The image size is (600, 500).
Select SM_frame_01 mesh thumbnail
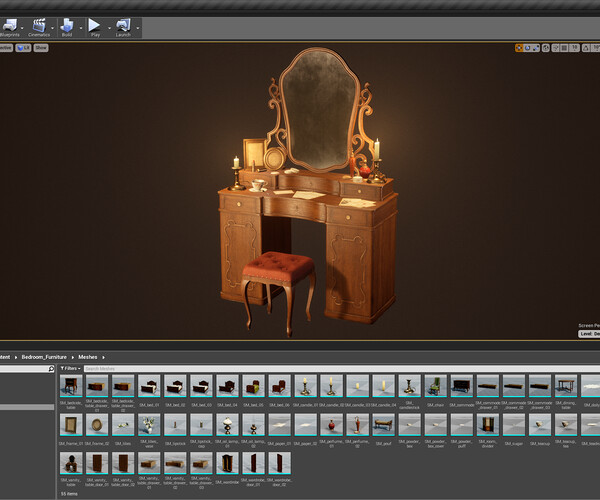click(x=71, y=425)
